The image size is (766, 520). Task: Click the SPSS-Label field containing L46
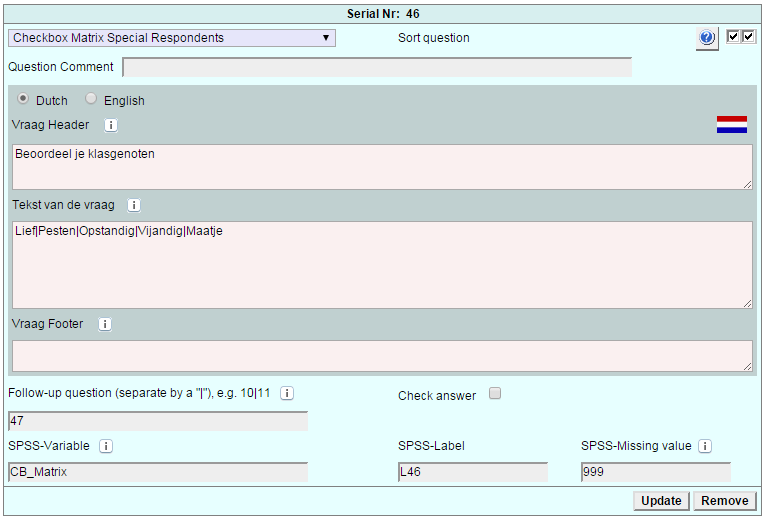point(472,472)
